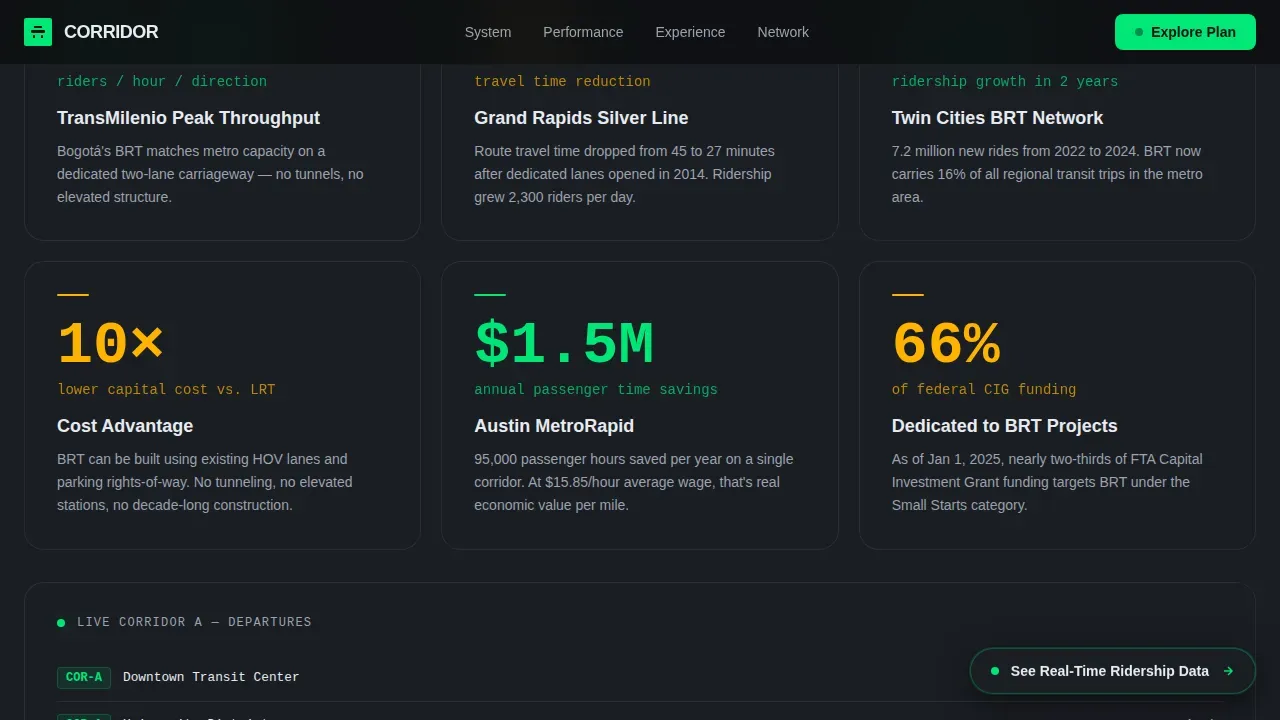Select the 66% federal CIG funding figure
This screenshot has width=1280, height=720.
946,344
